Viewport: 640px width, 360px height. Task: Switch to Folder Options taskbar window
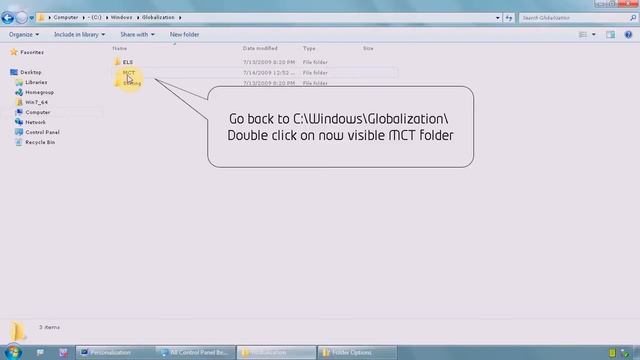[357, 352]
